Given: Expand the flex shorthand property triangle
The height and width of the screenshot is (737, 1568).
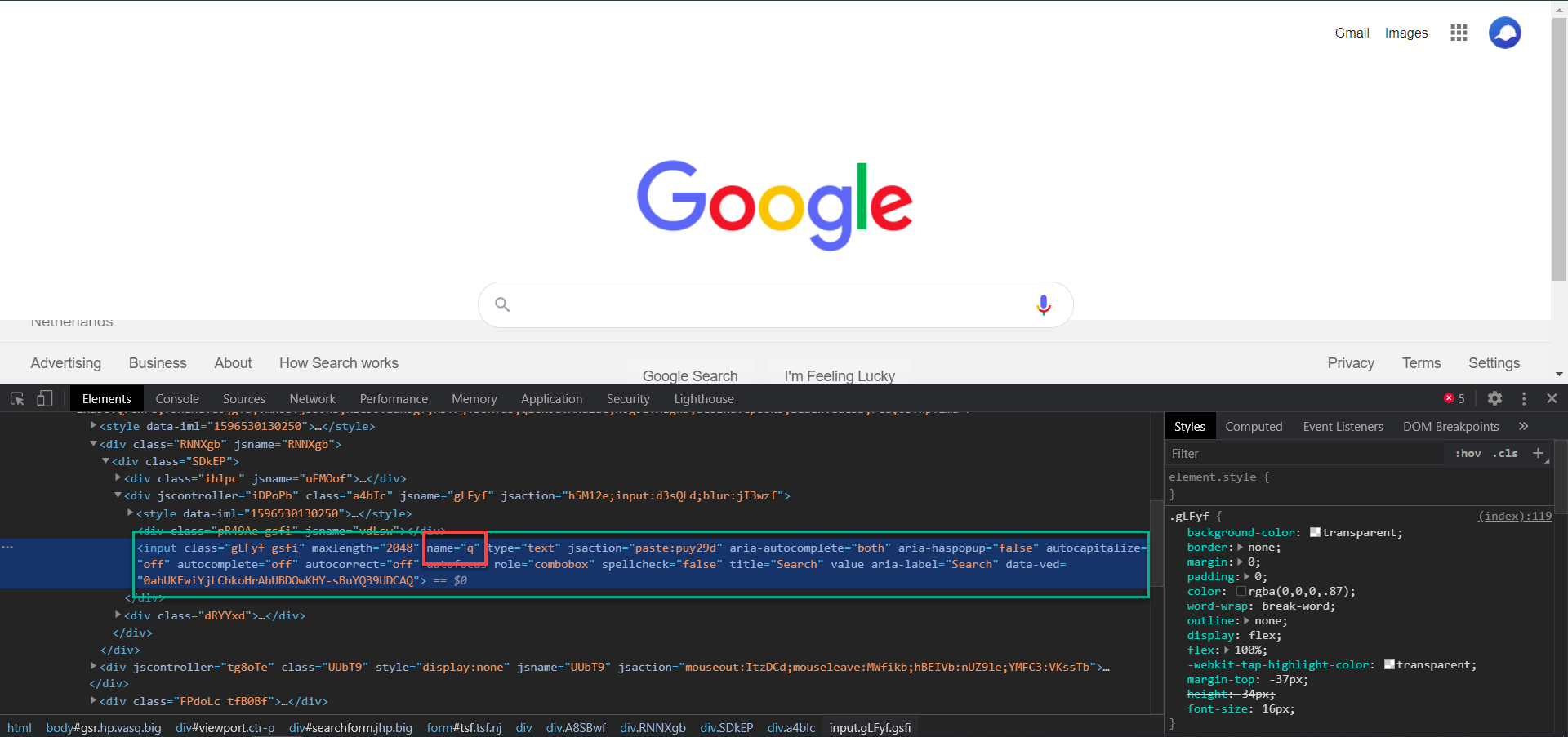Looking at the screenshot, I should (1227, 650).
